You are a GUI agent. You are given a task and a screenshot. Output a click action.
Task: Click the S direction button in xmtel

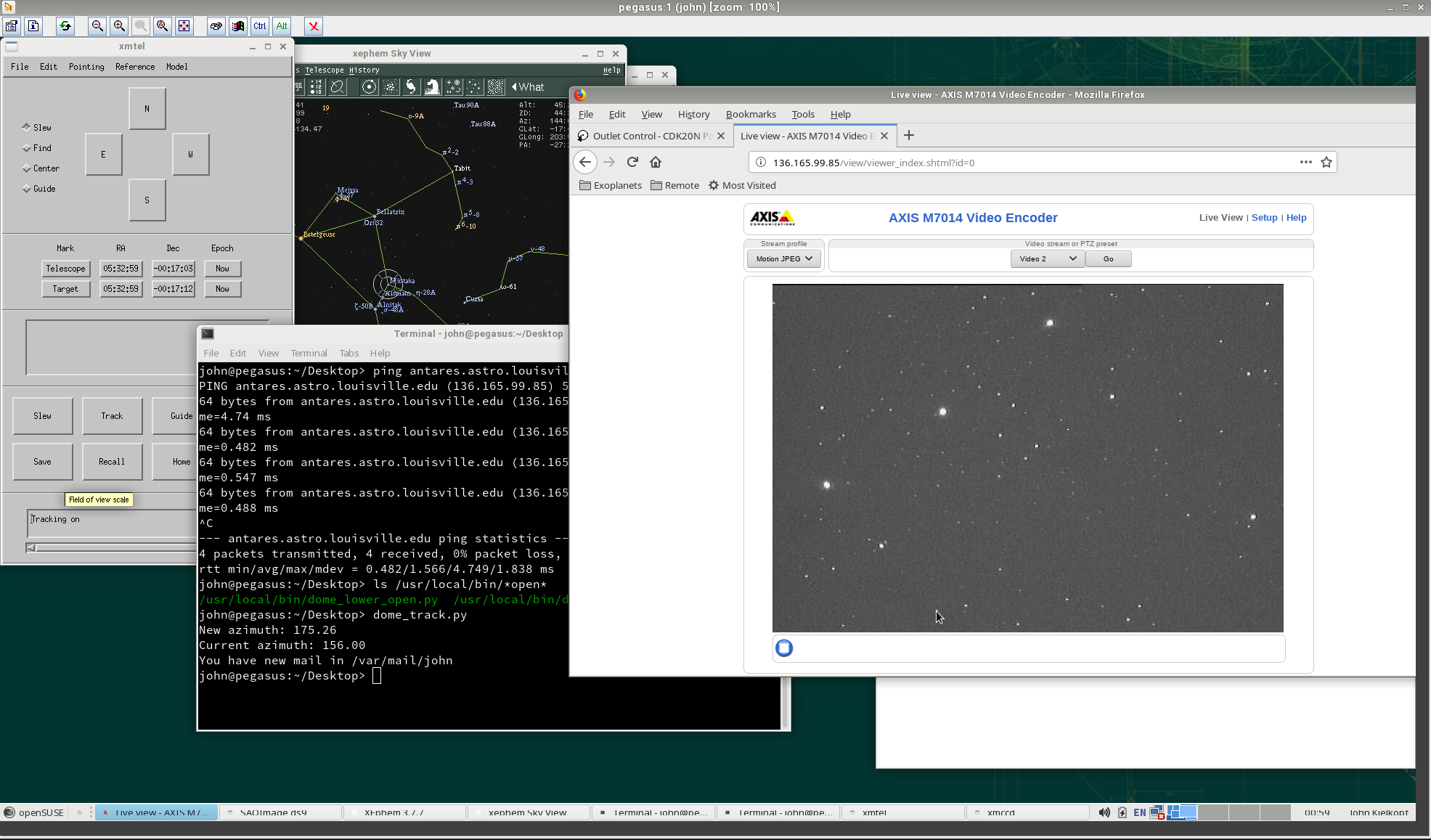coord(147,200)
